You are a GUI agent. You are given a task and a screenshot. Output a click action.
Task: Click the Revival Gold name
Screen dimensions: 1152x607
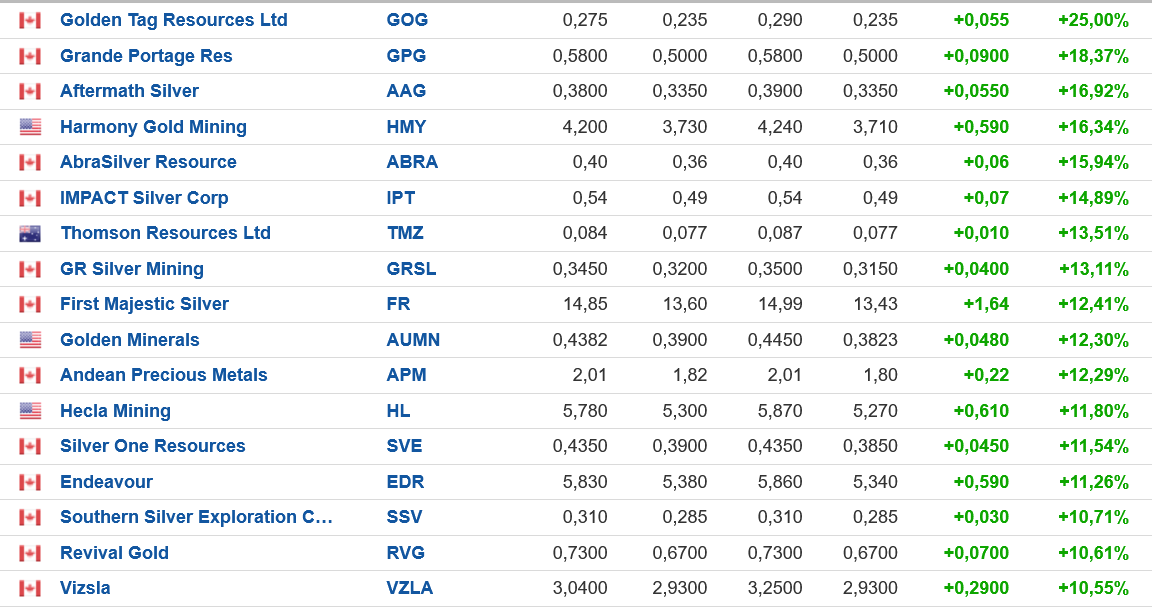pos(114,553)
